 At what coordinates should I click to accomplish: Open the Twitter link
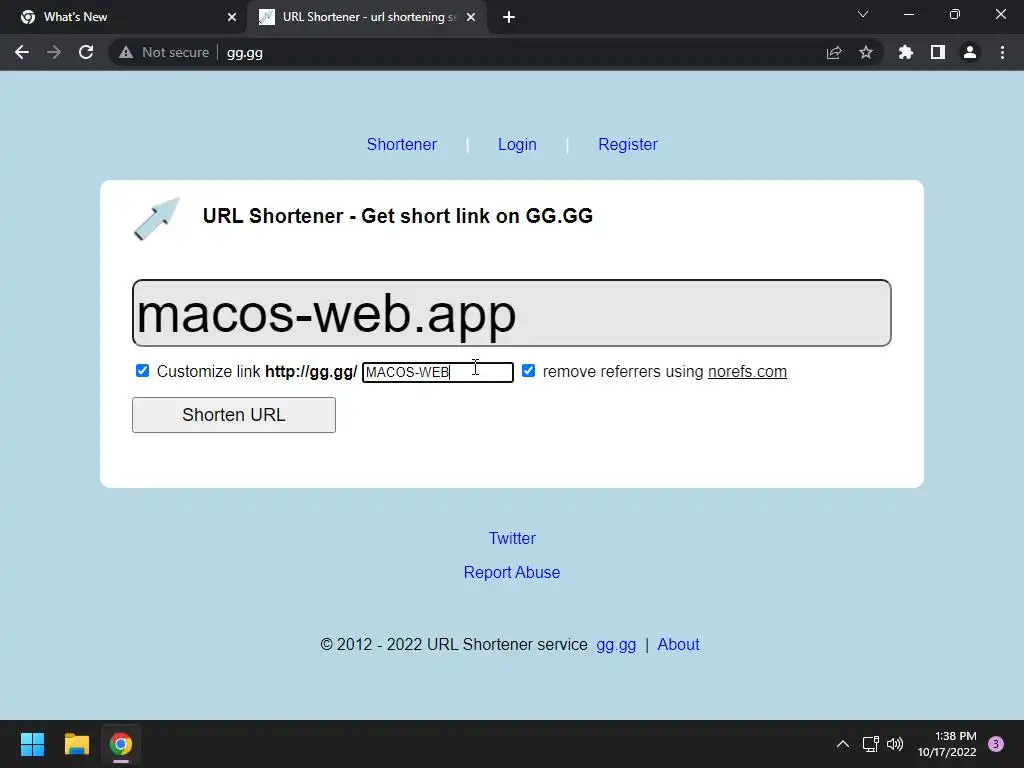pyautogui.click(x=512, y=538)
